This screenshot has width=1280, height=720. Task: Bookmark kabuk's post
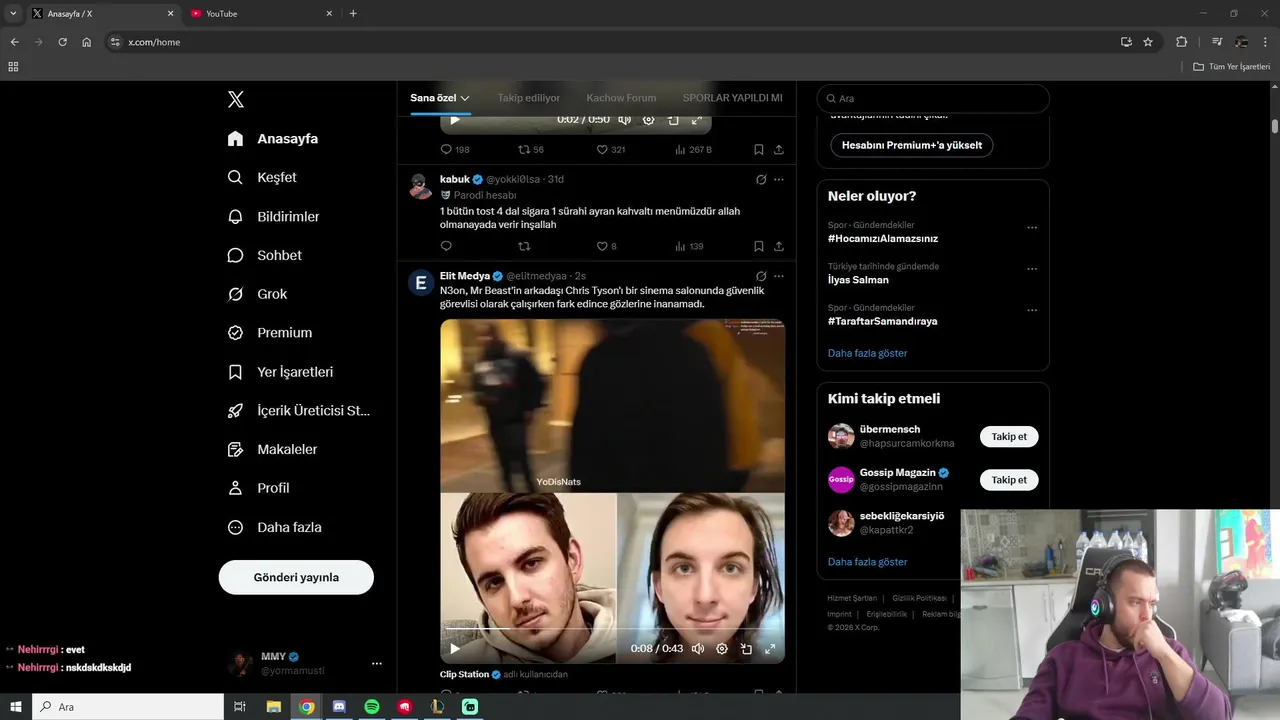click(758, 246)
